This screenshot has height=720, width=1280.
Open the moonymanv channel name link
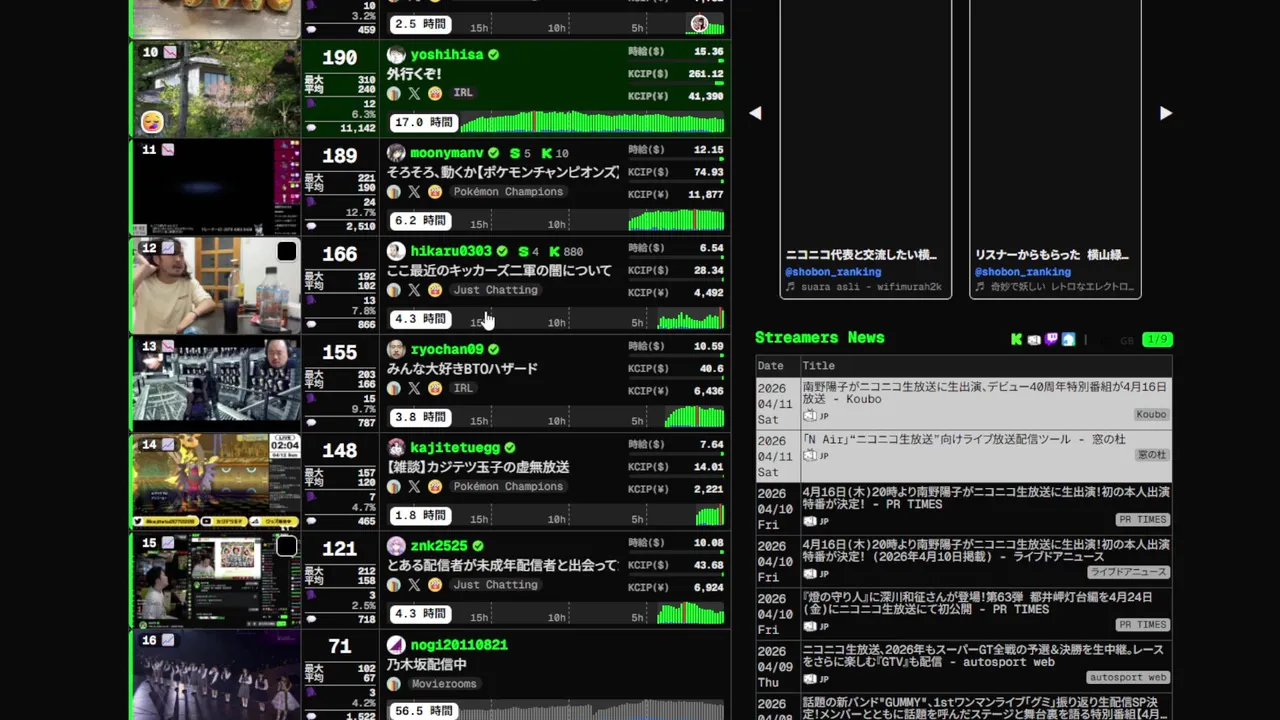tap(447, 153)
